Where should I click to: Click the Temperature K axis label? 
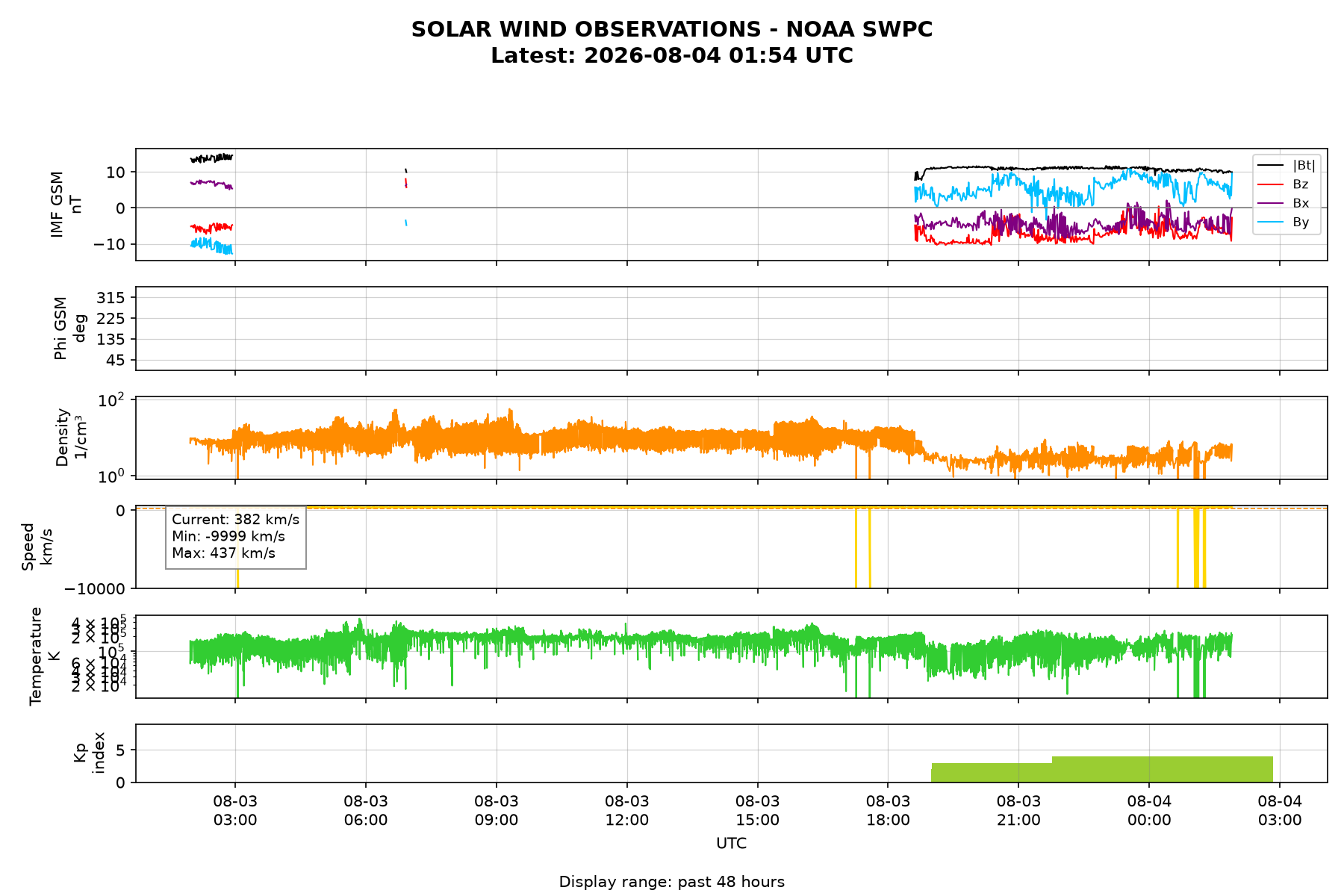click(x=45, y=656)
